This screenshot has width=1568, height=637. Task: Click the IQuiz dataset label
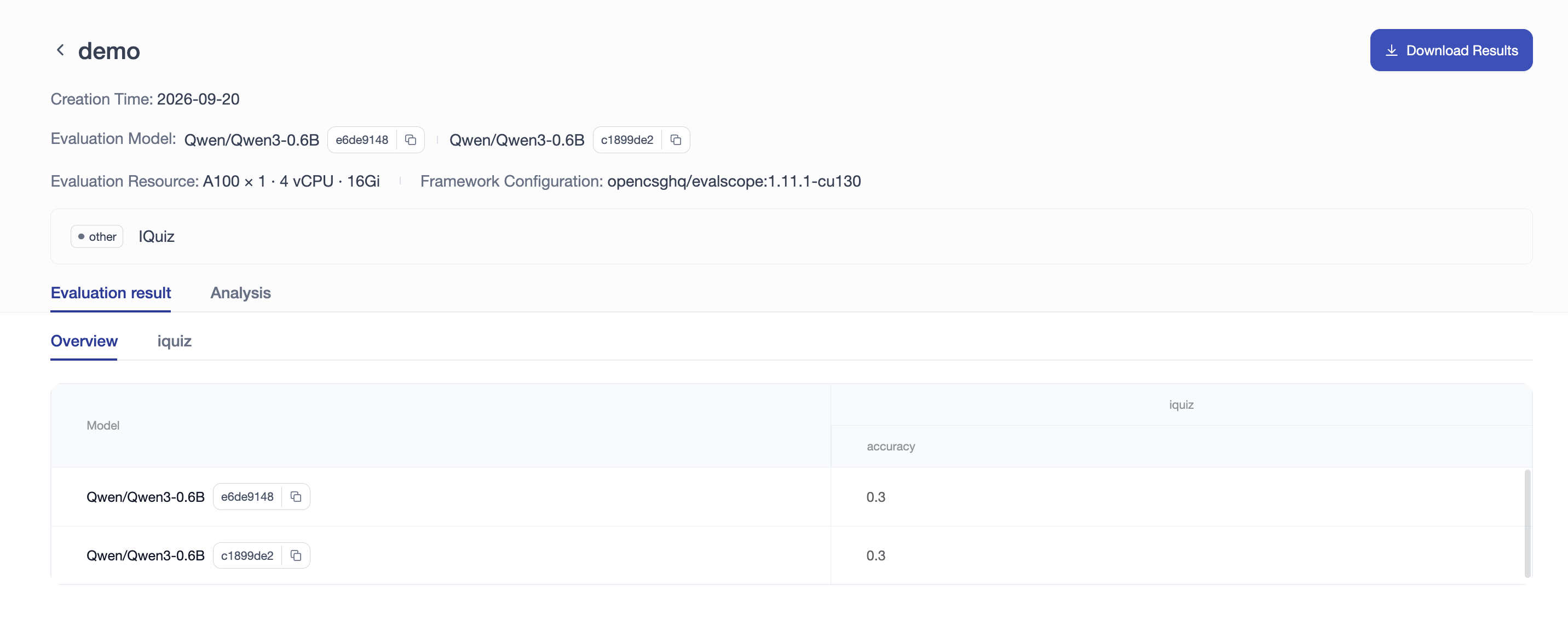[157, 236]
